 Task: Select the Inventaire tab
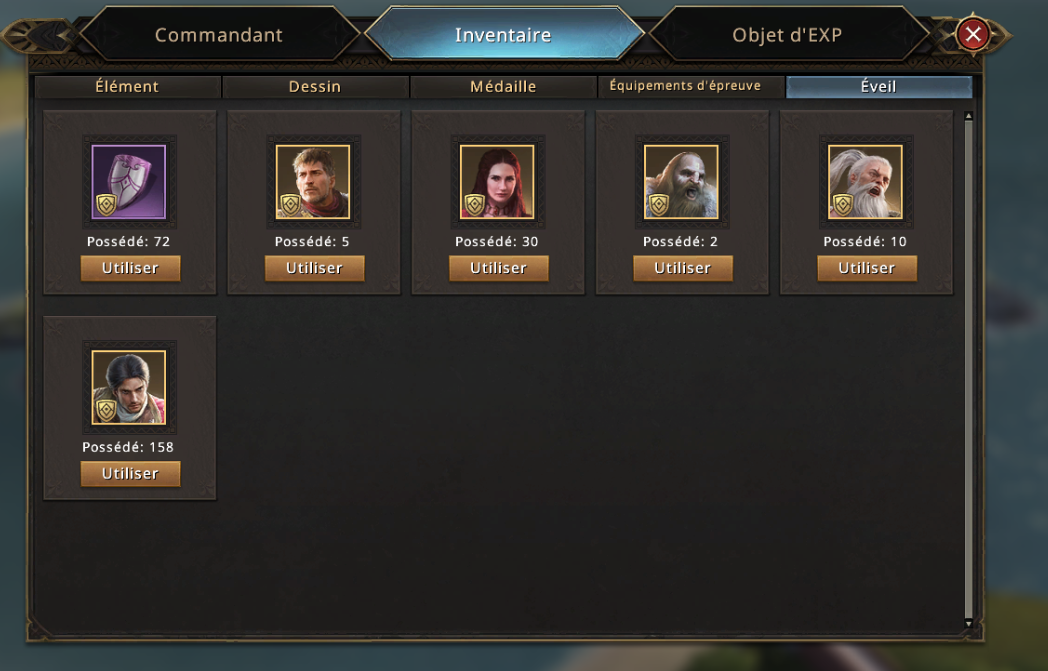[503, 35]
